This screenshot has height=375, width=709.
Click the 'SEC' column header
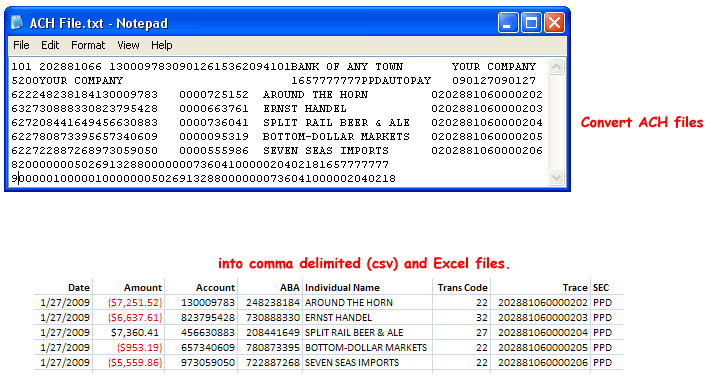click(x=601, y=288)
